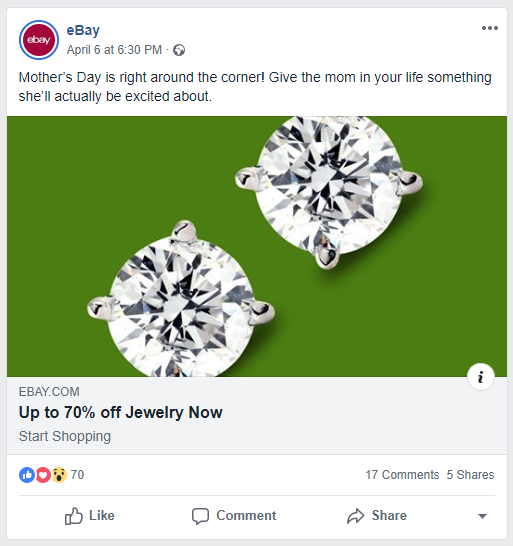Screen dimensions: 513x546
Task: Click the blue thumbs-up reaction icon
Action: point(27,475)
